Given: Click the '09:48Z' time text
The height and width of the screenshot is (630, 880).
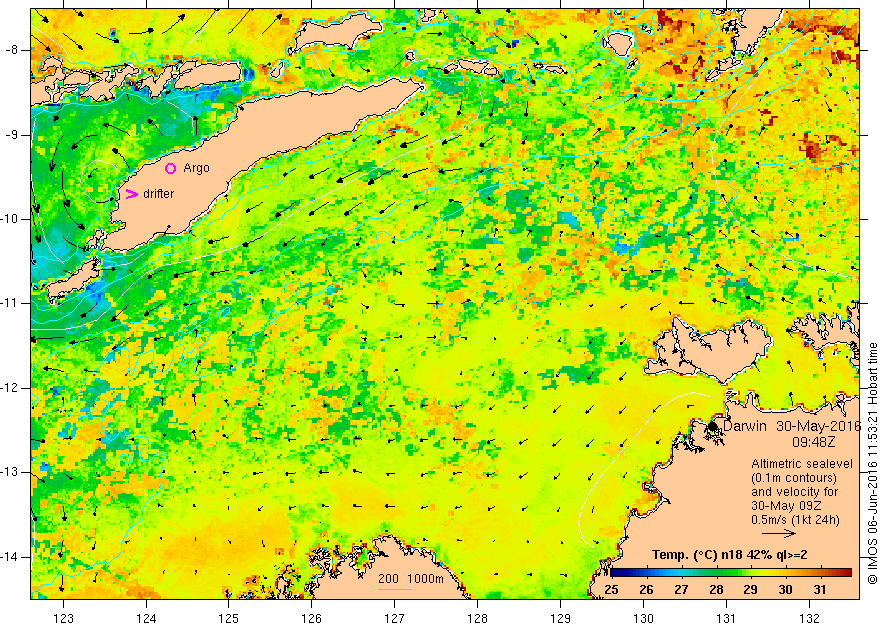Looking at the screenshot, I should pyautogui.click(x=814, y=442).
